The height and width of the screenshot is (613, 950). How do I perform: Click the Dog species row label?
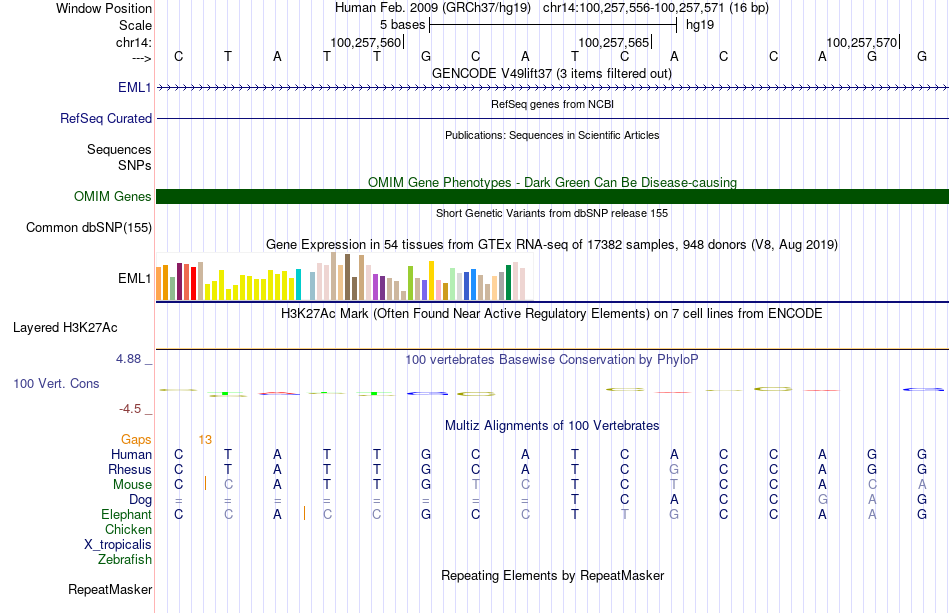[x=141, y=500]
